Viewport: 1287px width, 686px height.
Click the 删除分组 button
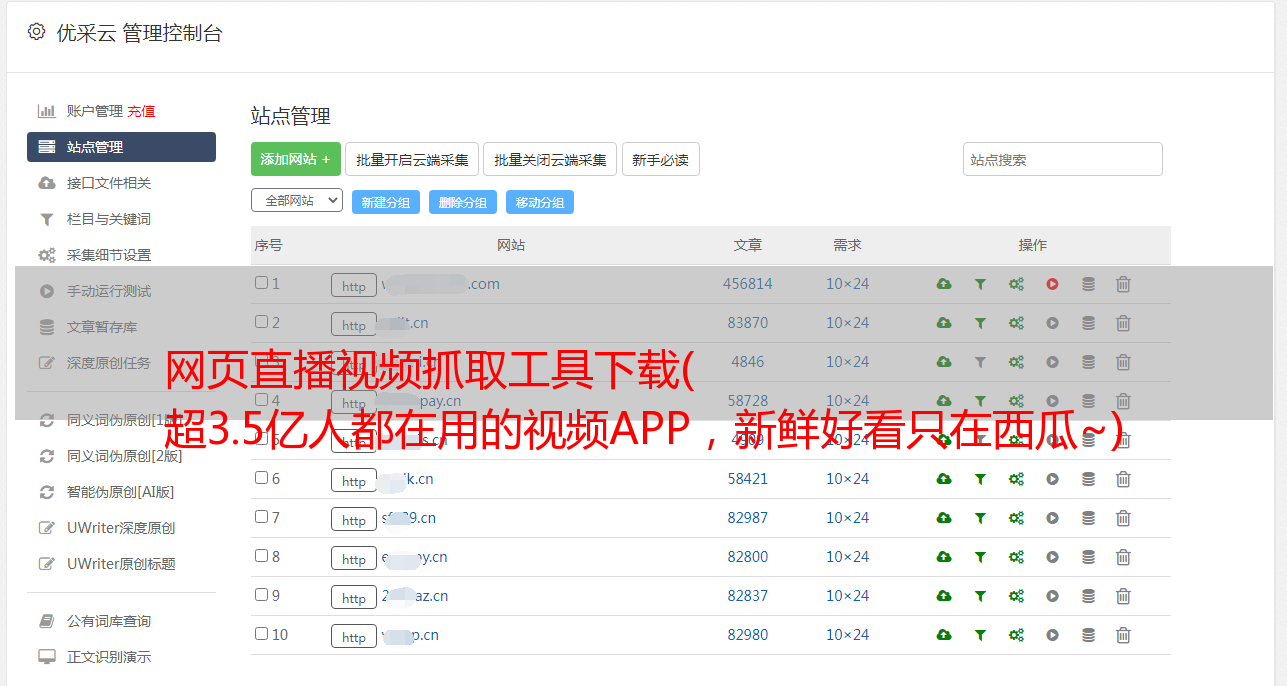(x=463, y=202)
